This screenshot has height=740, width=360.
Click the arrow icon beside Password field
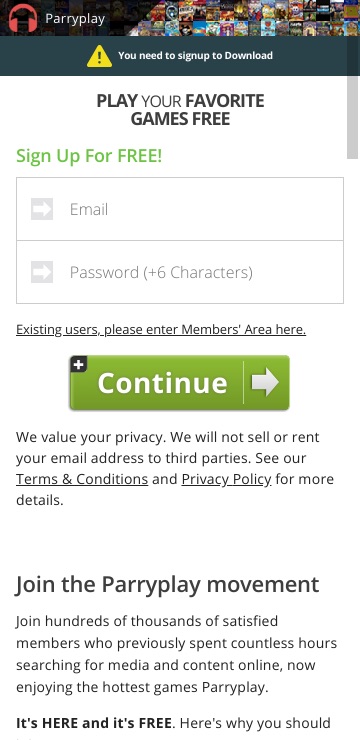pos(42,272)
